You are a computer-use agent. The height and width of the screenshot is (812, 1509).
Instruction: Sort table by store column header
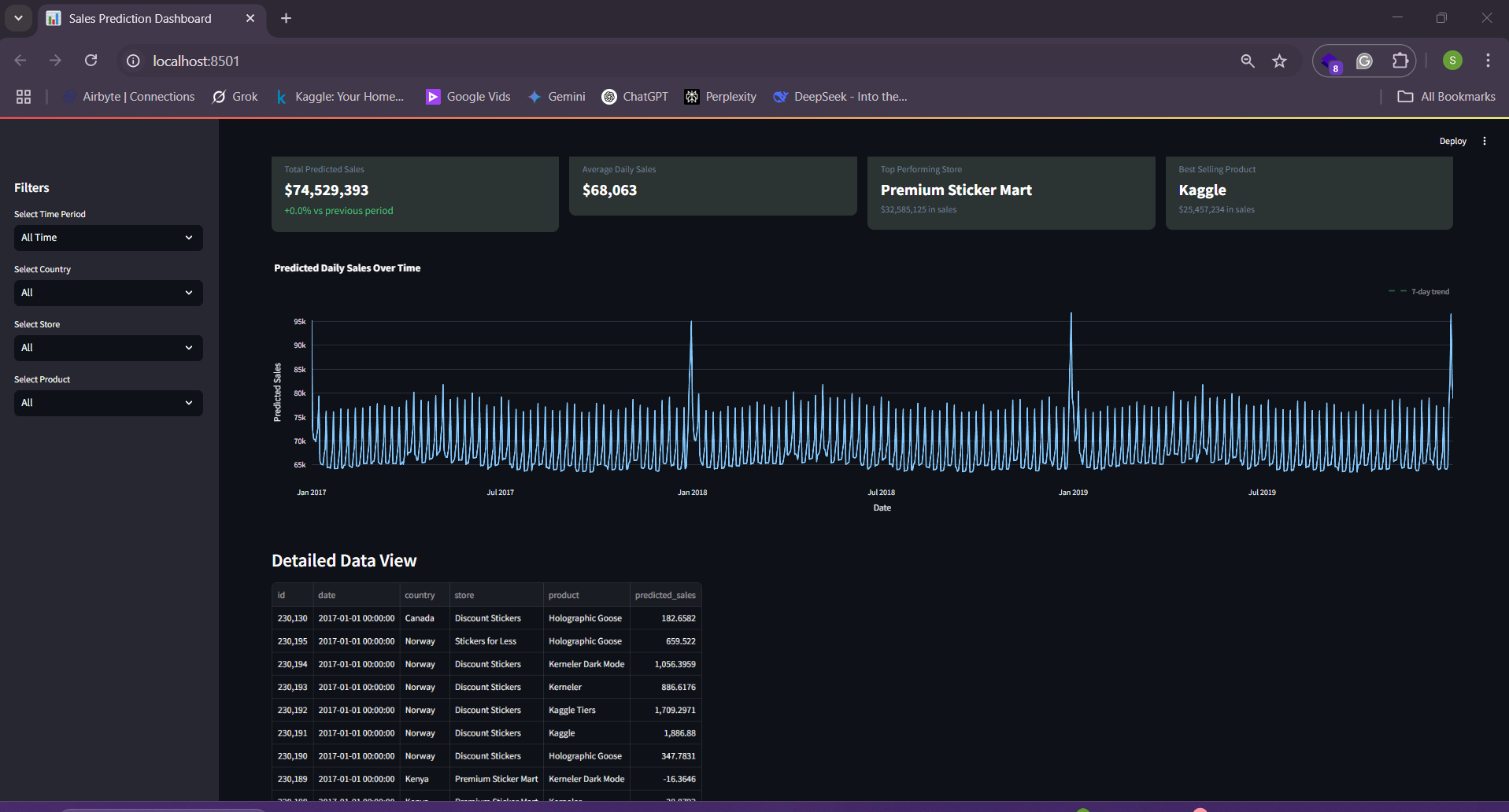click(496, 595)
